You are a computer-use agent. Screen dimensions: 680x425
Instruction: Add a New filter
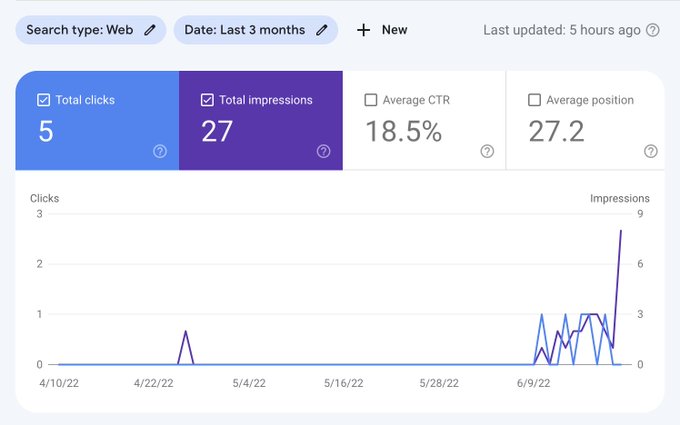[382, 30]
